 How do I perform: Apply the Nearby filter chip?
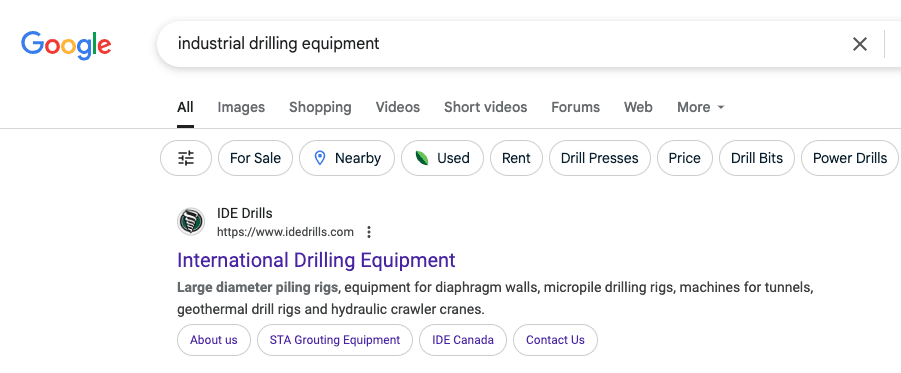coord(347,158)
